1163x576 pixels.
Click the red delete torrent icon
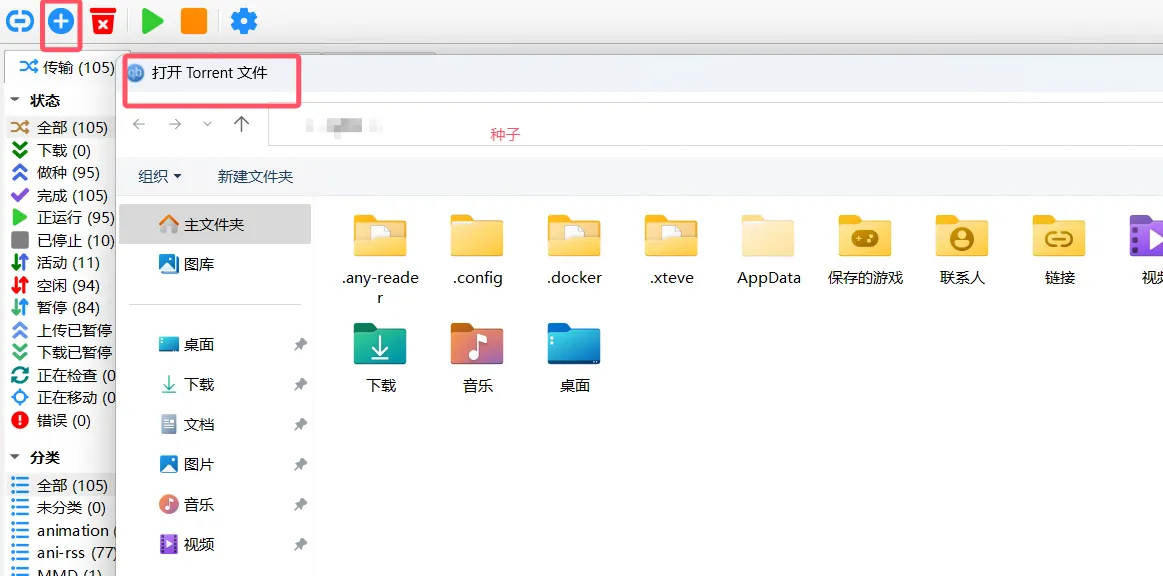point(103,21)
